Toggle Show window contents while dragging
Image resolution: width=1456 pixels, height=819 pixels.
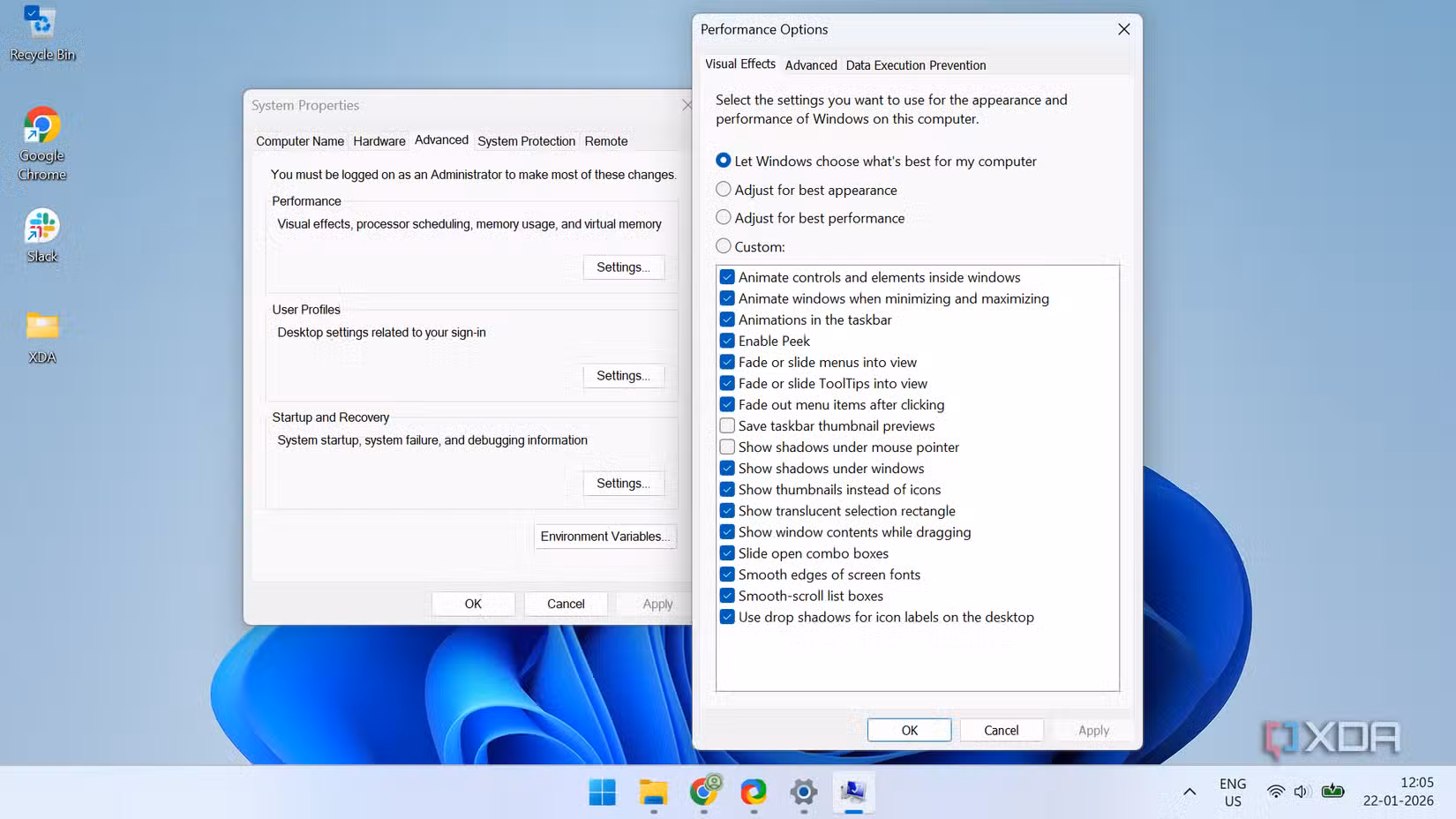[727, 531]
